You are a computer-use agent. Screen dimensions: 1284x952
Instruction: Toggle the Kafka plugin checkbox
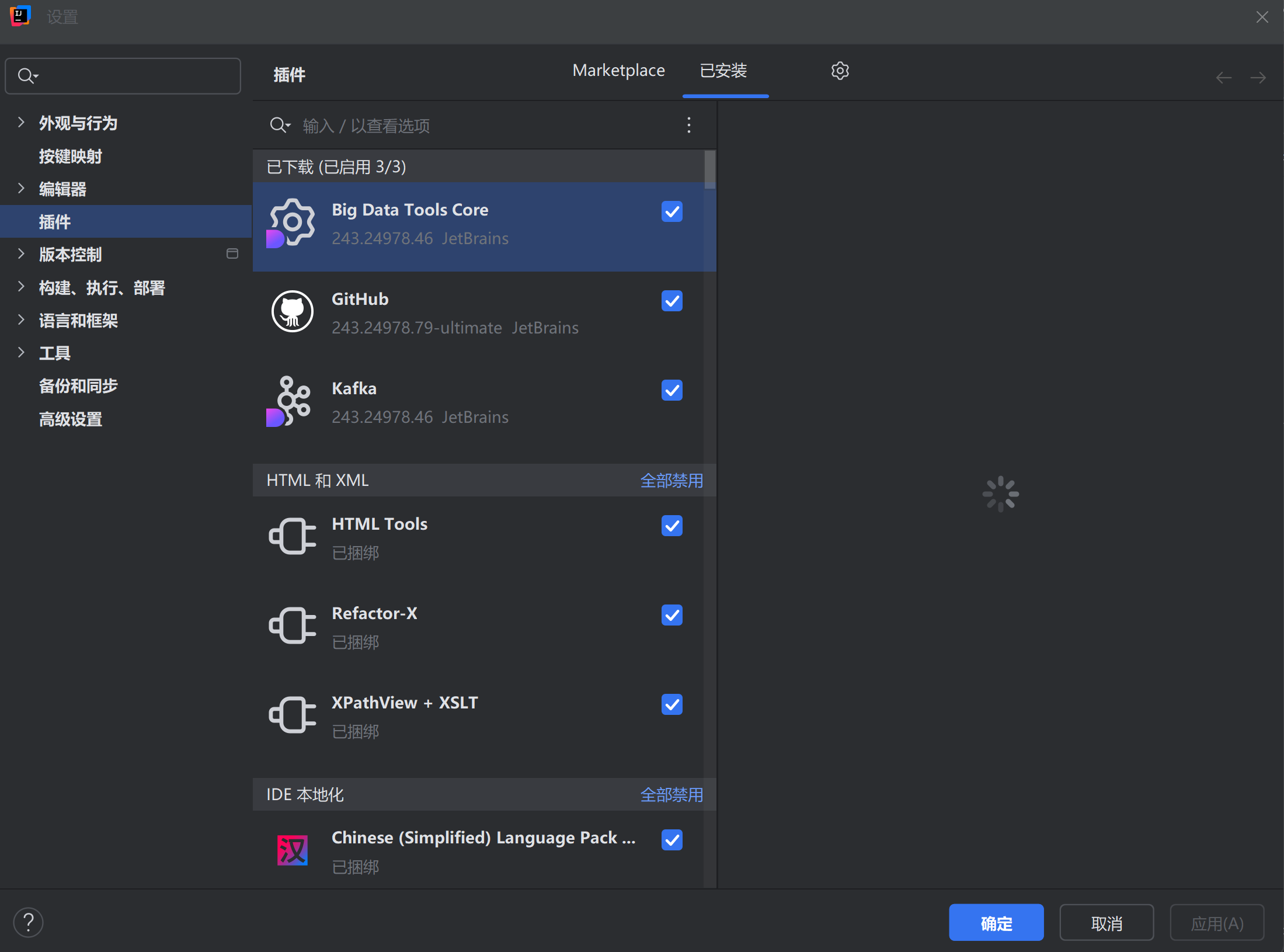point(672,390)
